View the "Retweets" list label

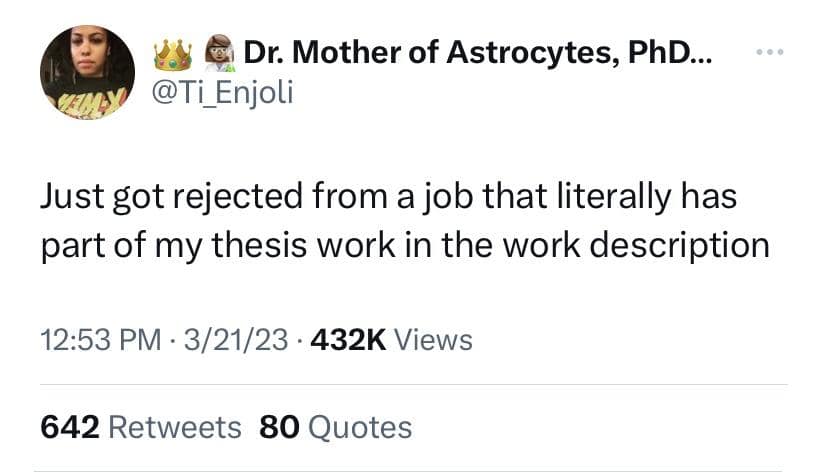pyautogui.click(x=174, y=427)
